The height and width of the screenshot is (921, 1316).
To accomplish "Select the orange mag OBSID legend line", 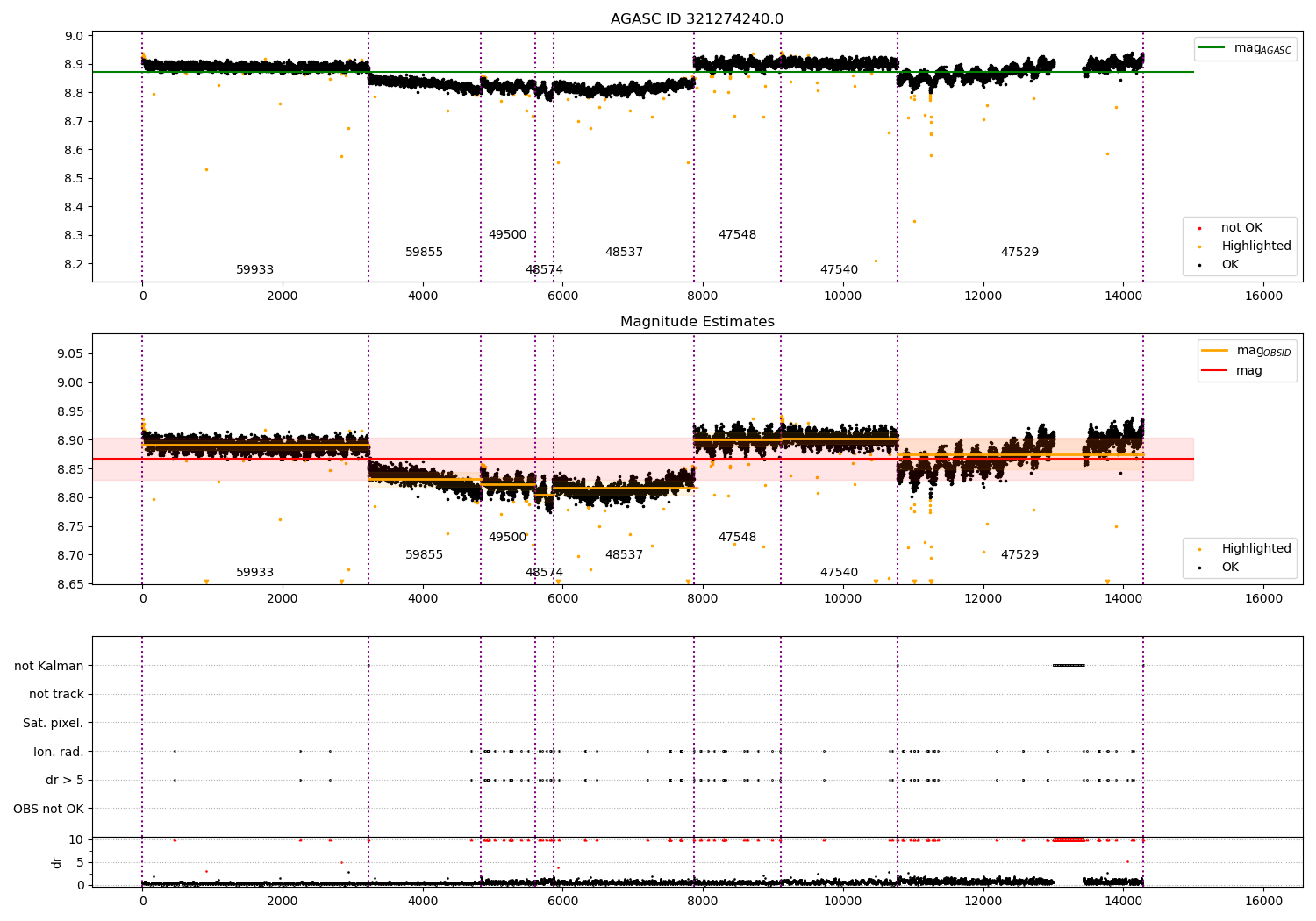I will click(1214, 350).
